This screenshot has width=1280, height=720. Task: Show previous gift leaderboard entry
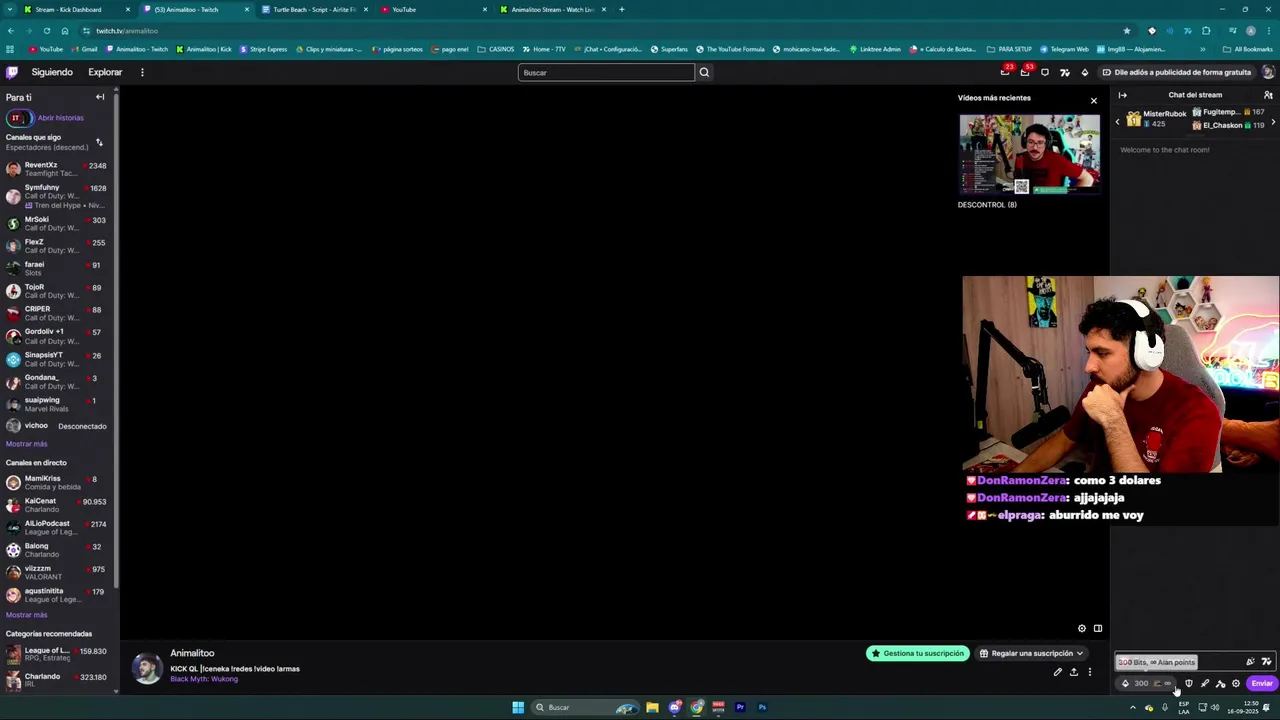coord(1118,121)
